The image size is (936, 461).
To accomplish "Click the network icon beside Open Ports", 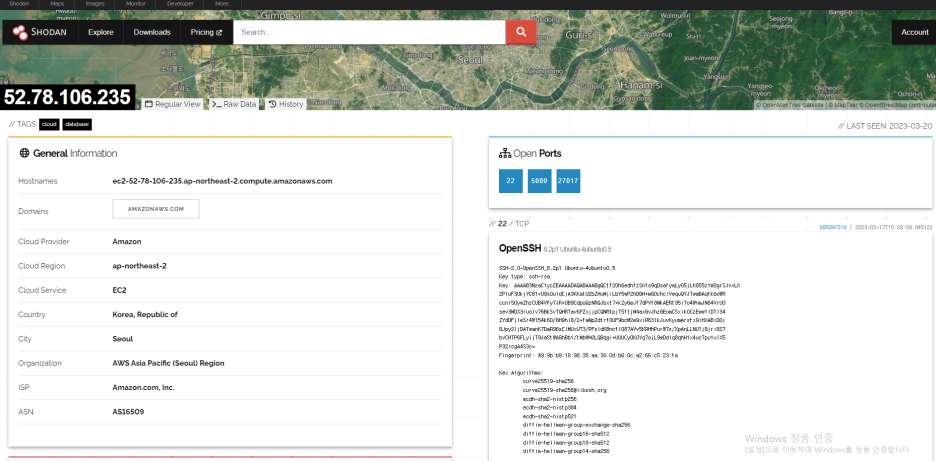I will coord(504,153).
